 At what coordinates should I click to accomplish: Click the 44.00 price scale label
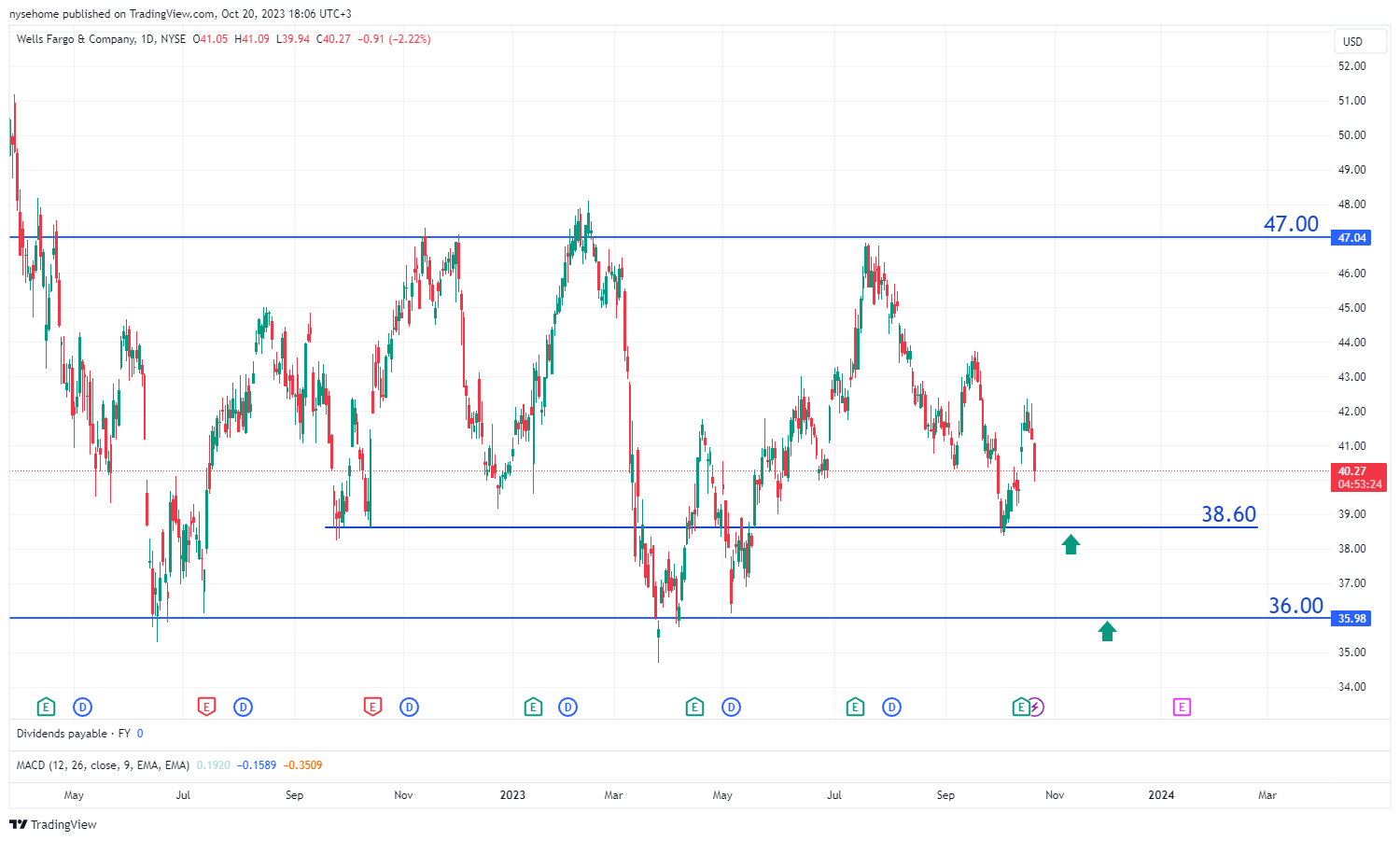1351,343
